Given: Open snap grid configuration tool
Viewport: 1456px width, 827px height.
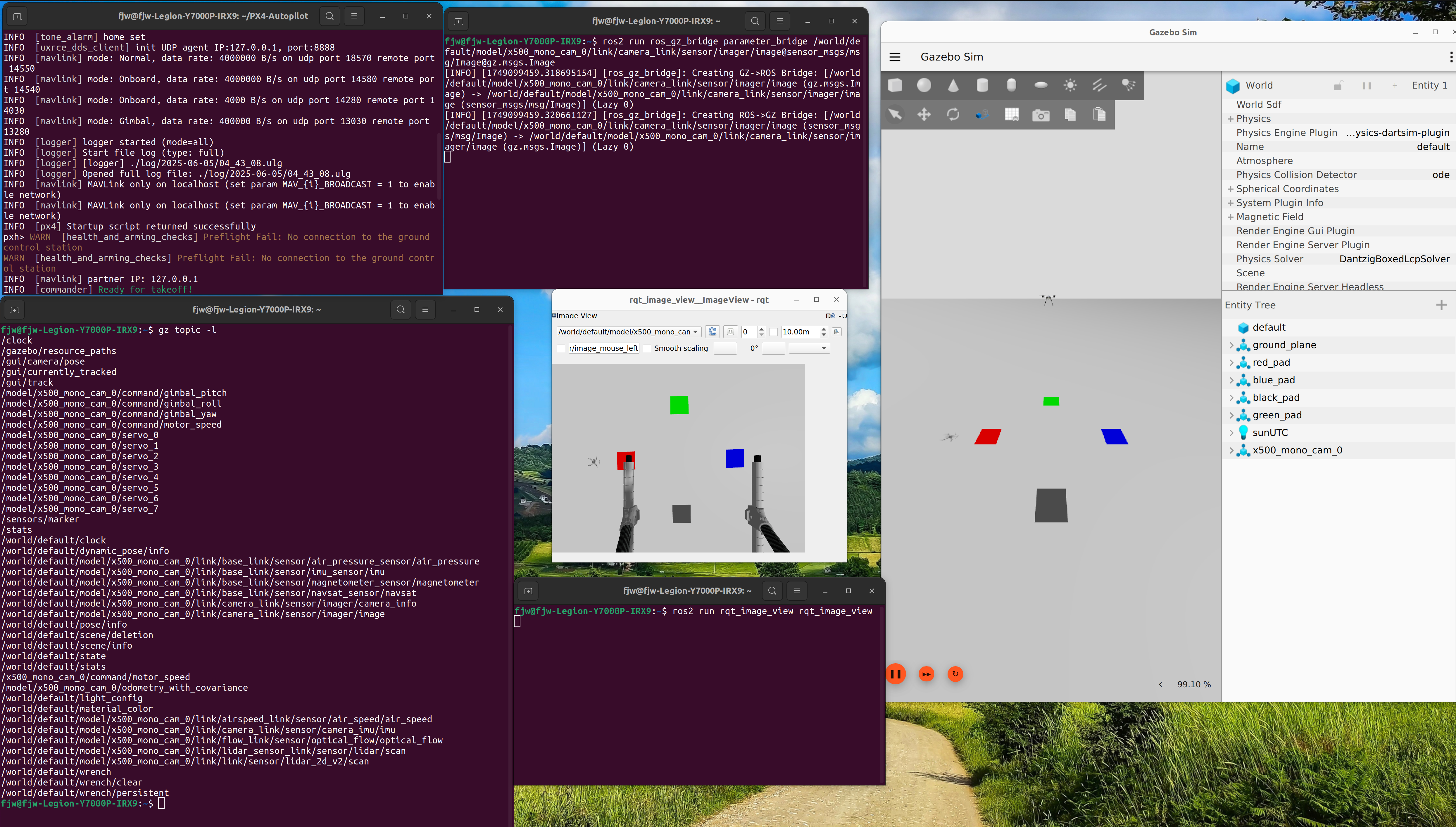Looking at the screenshot, I should [1012, 115].
